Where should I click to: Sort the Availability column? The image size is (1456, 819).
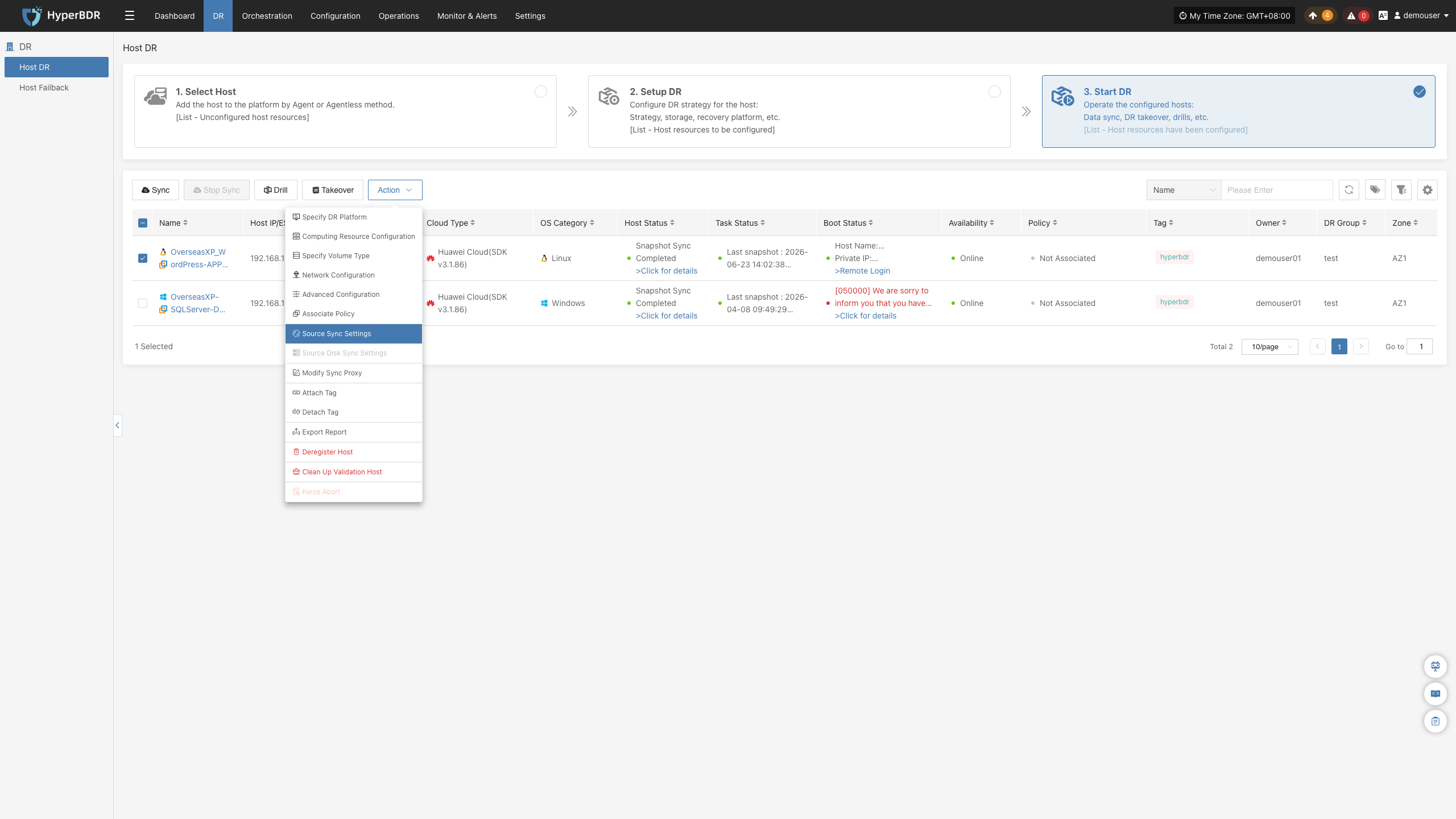tap(992, 223)
